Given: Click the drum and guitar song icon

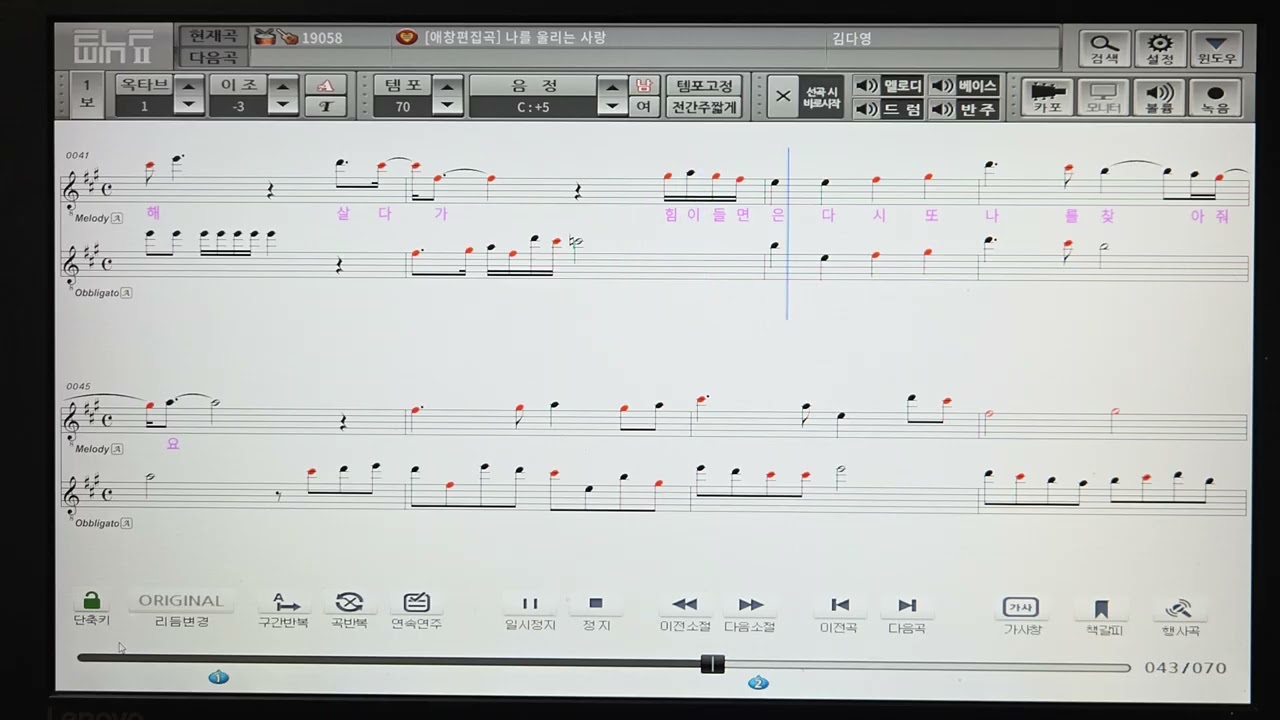Looking at the screenshot, I should [275, 38].
